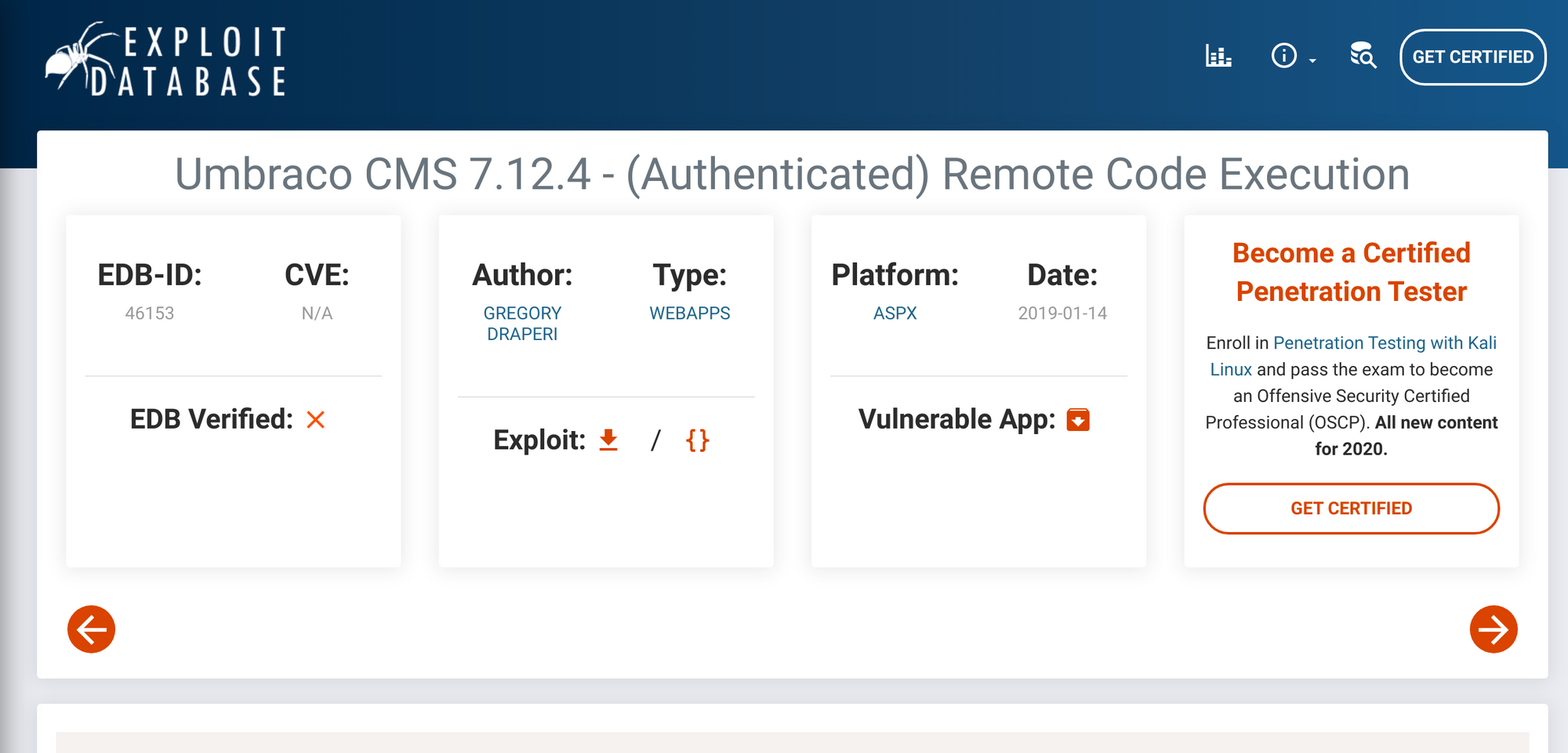The image size is (1568, 753).
Task: Open author Gregory Draperi's profile link
Action: [522, 324]
